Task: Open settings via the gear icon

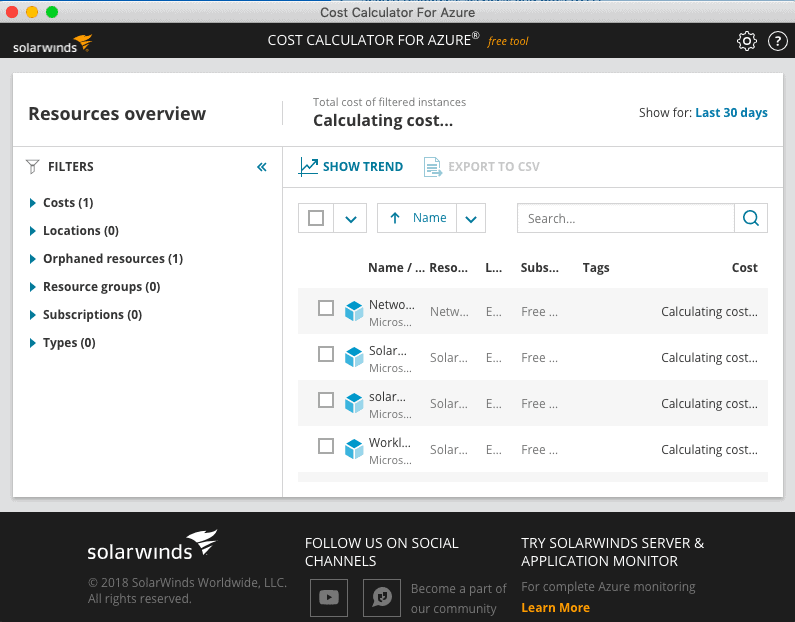Action: [746, 41]
